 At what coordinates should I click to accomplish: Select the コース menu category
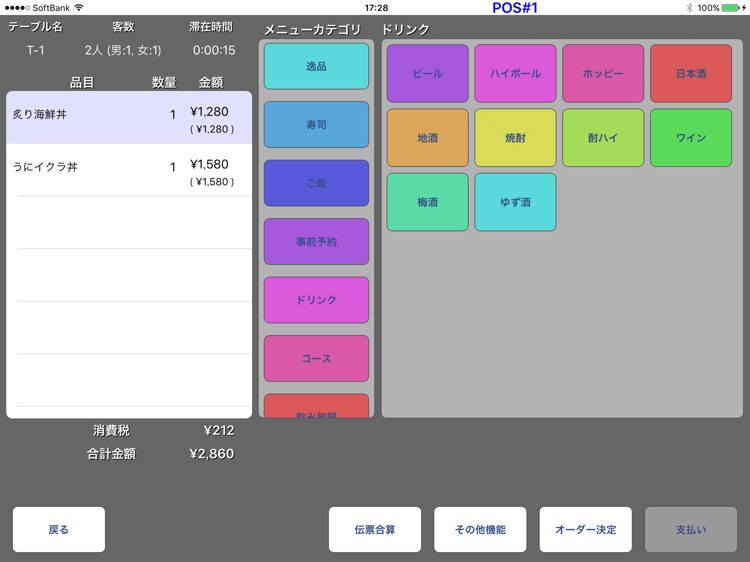pyautogui.click(x=316, y=359)
